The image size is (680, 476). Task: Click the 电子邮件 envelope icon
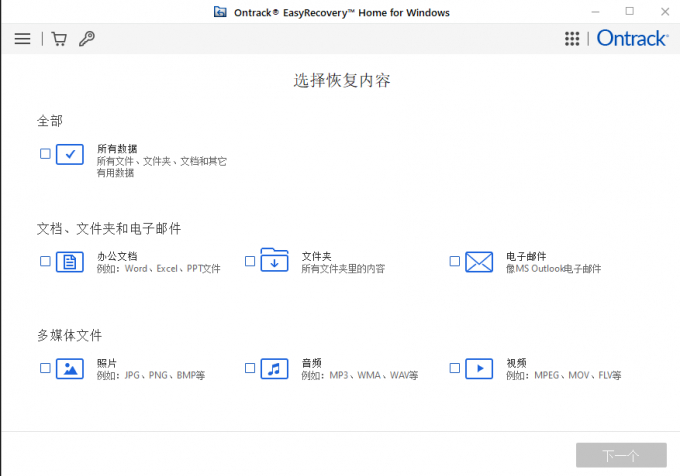click(x=479, y=261)
